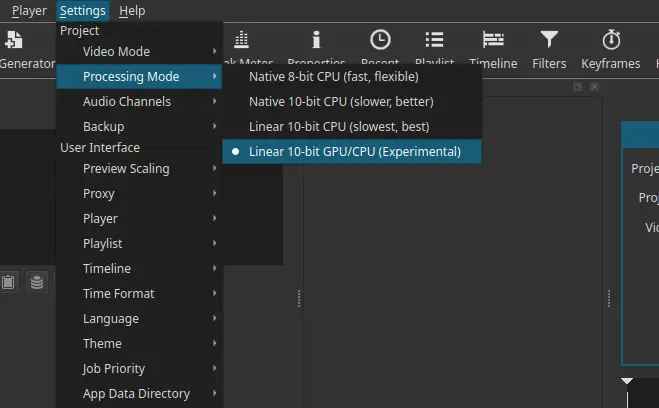Open the App Data Directory submenu

click(x=138, y=393)
